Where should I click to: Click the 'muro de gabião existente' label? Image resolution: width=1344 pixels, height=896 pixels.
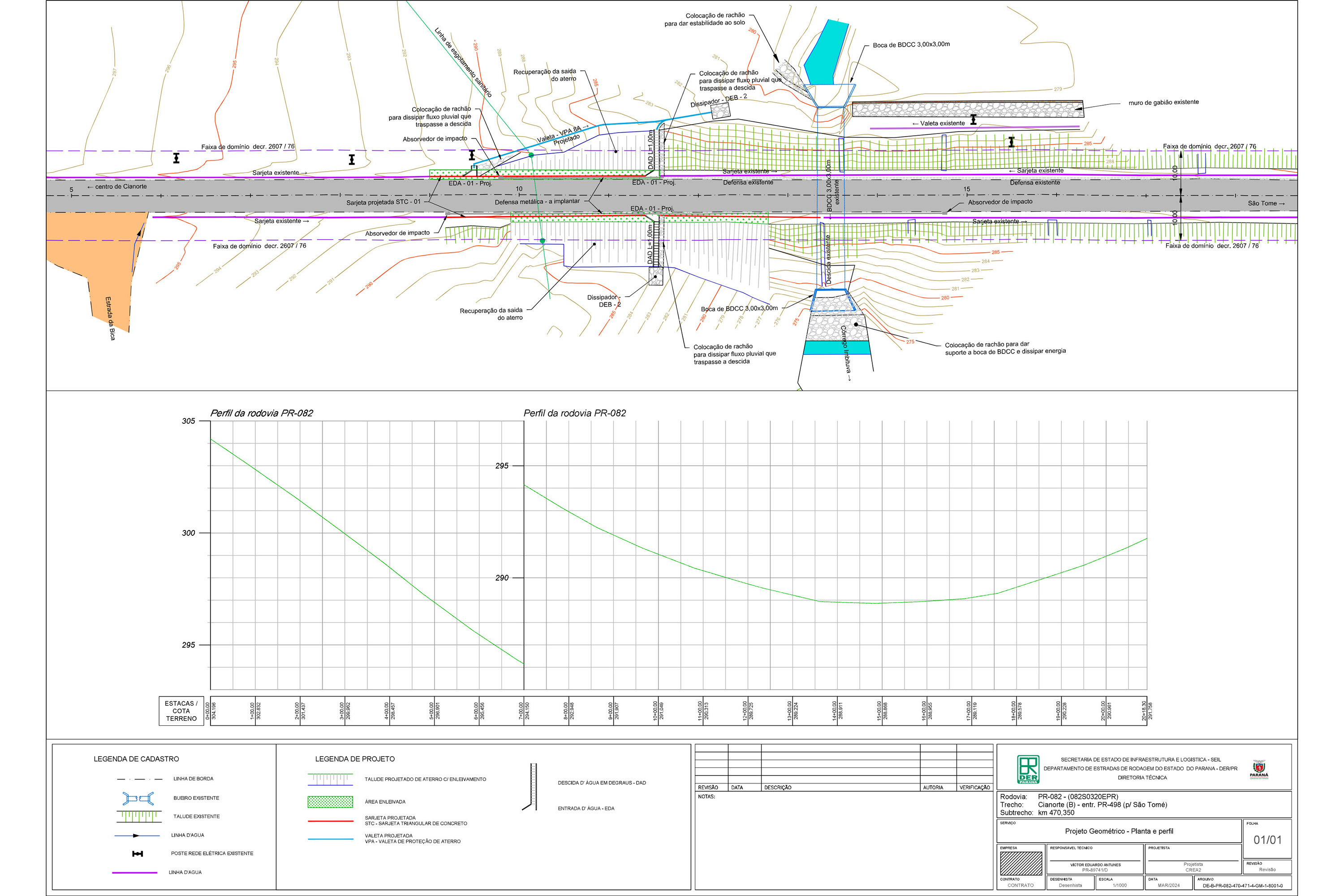point(1163,103)
